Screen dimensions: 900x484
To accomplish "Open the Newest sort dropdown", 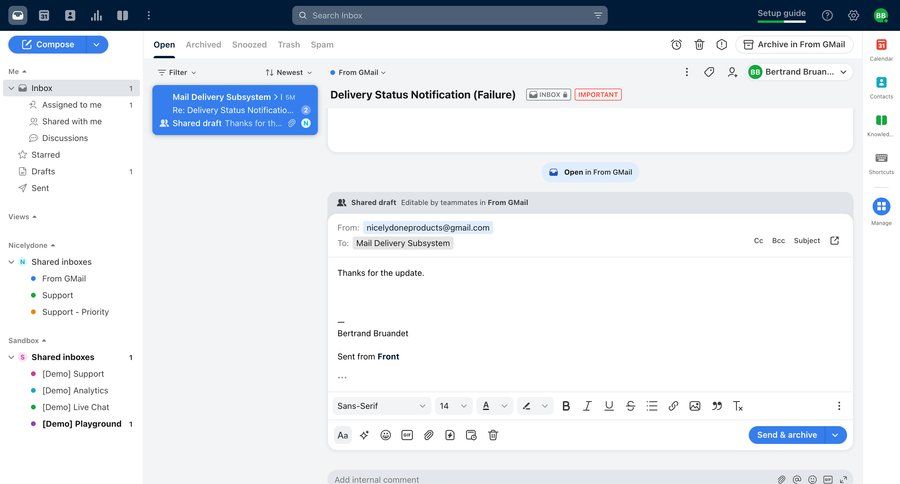I will pos(289,72).
